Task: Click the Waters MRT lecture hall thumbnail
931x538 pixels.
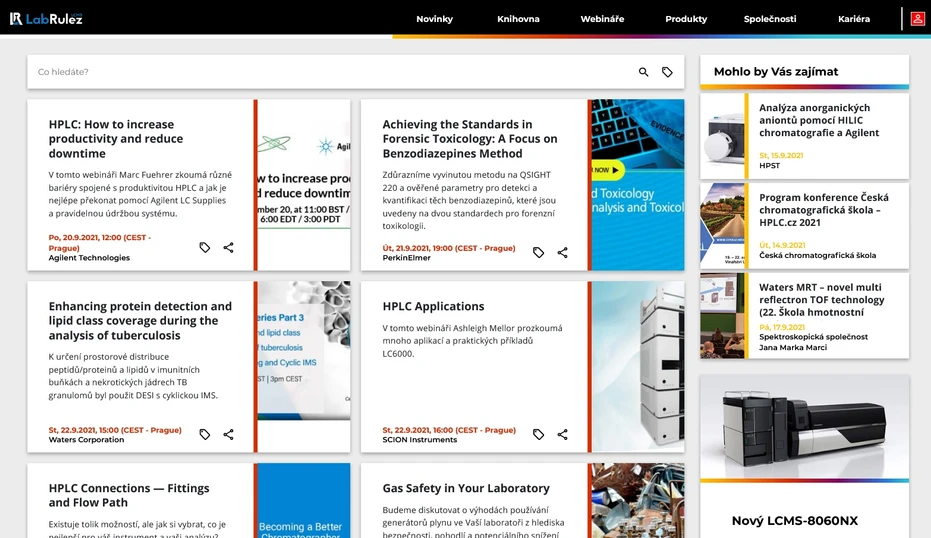Action: click(723, 316)
